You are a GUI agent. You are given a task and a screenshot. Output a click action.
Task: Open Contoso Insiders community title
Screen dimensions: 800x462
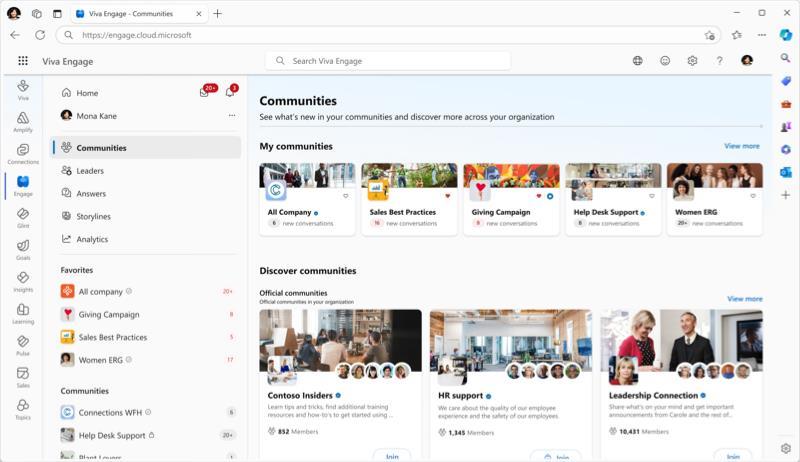[300, 395]
